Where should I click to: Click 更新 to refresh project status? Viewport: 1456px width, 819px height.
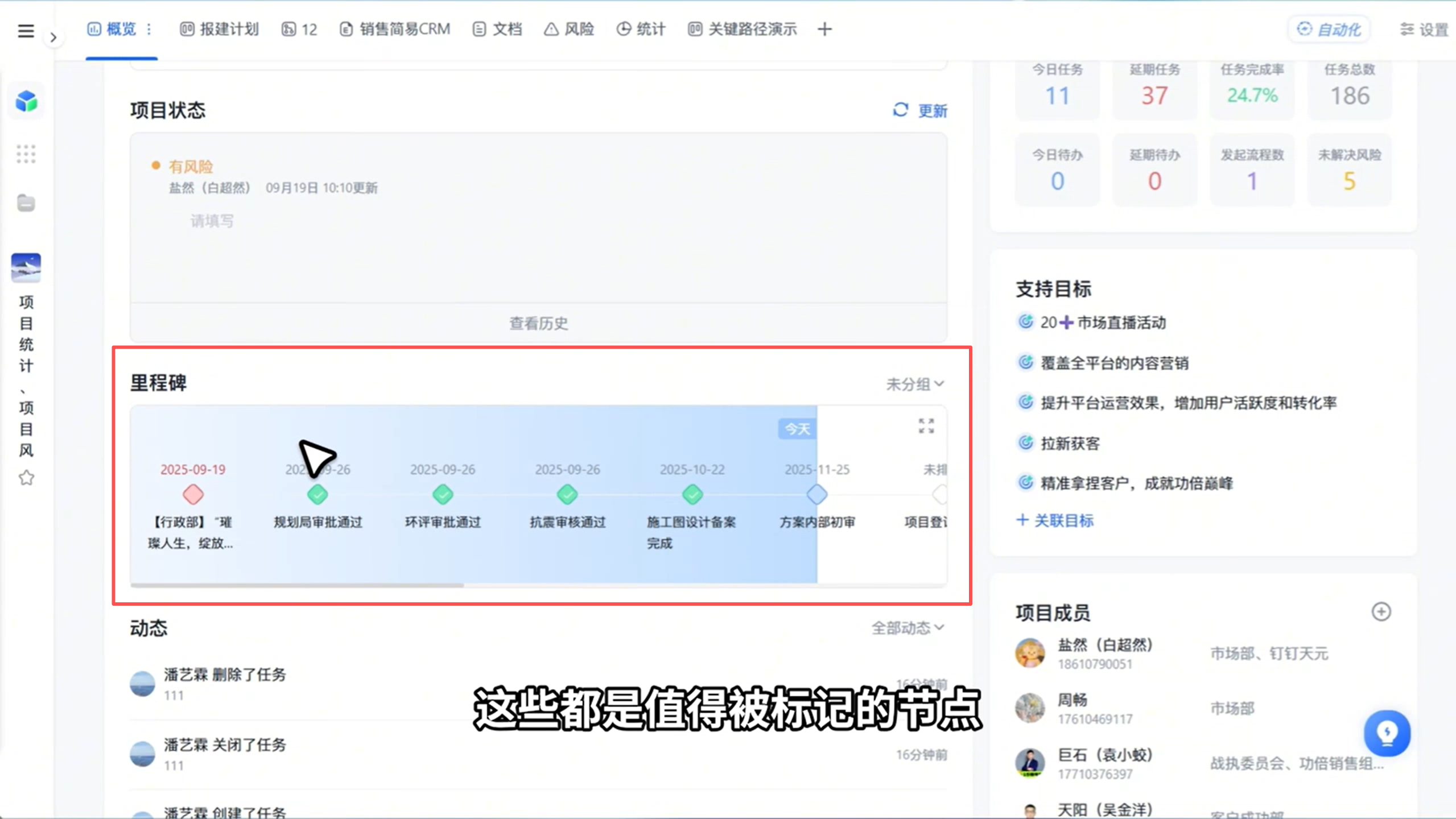click(x=933, y=110)
